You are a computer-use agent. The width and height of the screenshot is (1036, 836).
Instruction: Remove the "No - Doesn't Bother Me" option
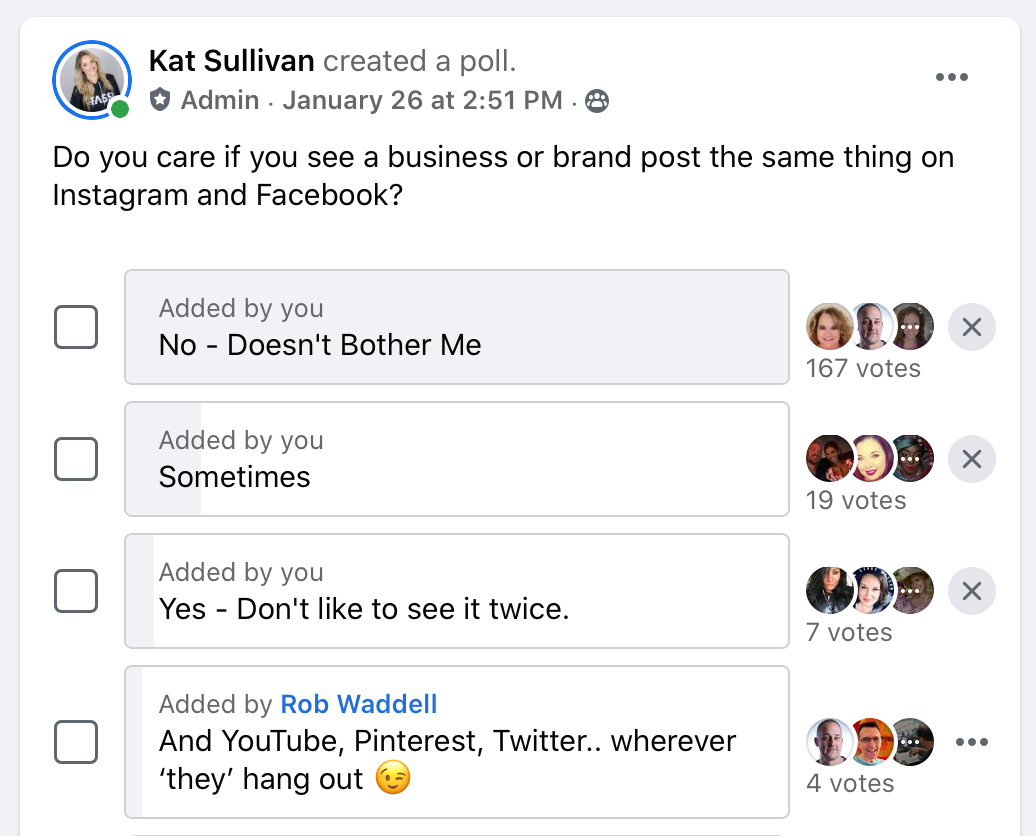971,327
